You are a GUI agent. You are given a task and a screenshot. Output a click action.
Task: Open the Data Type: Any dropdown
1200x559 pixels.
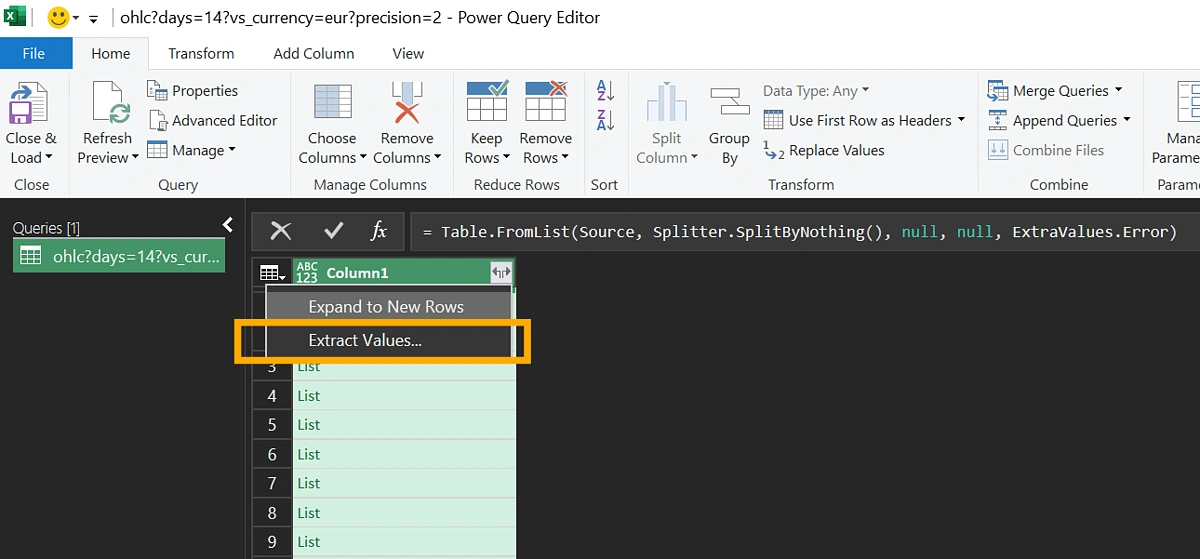[815, 91]
